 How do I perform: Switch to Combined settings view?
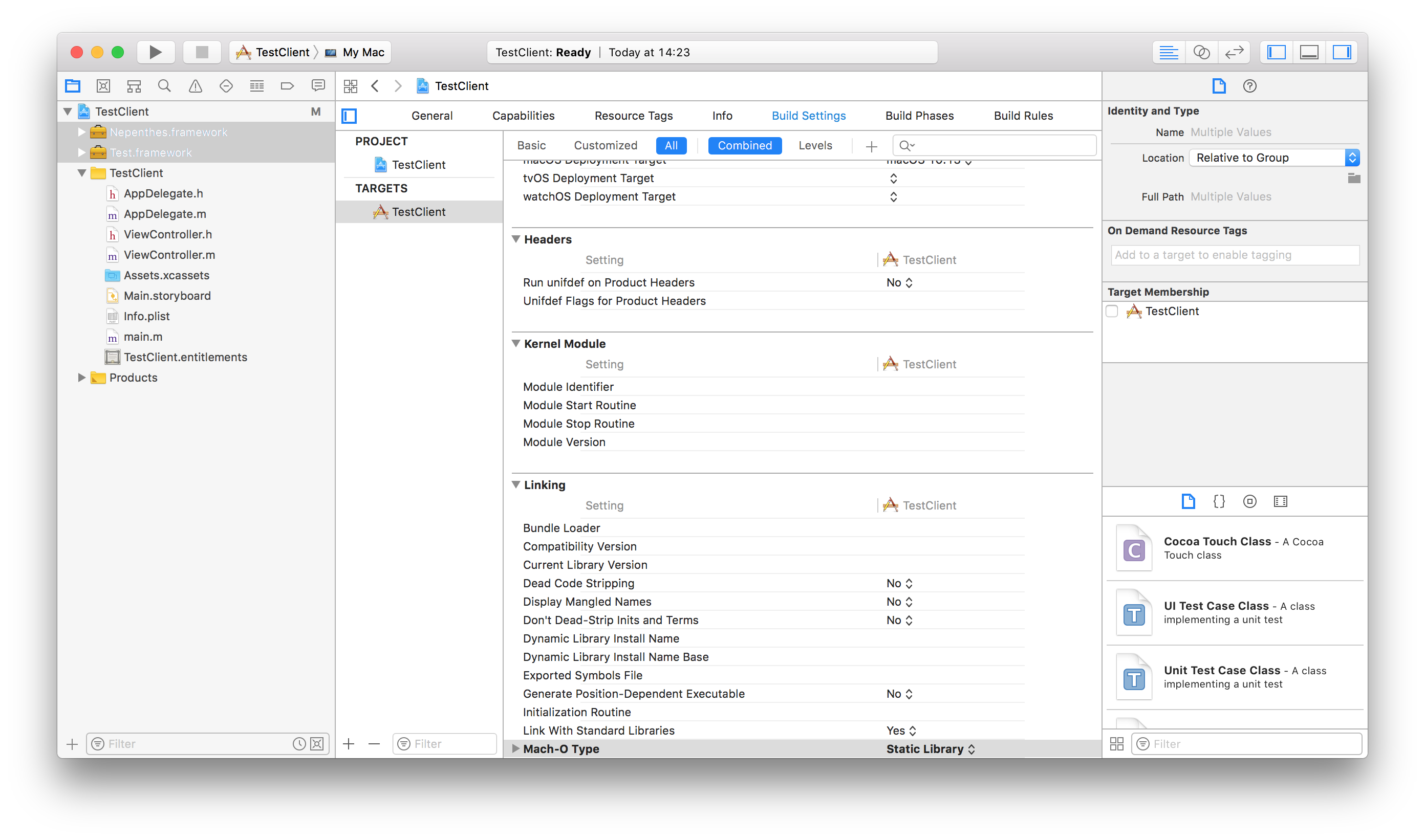[x=745, y=145]
